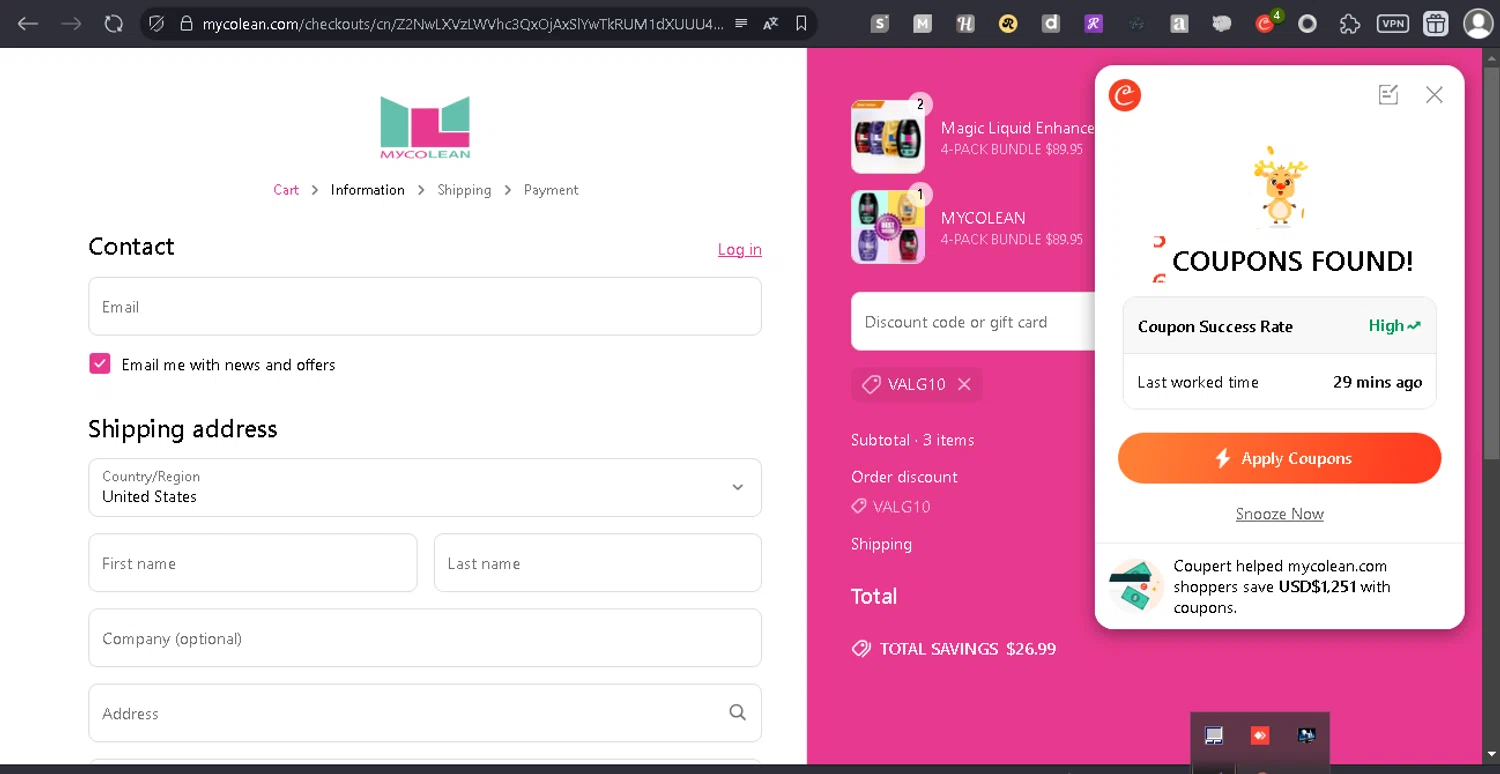
Task: Open the tracking protection shield icon
Action: (x=156, y=23)
